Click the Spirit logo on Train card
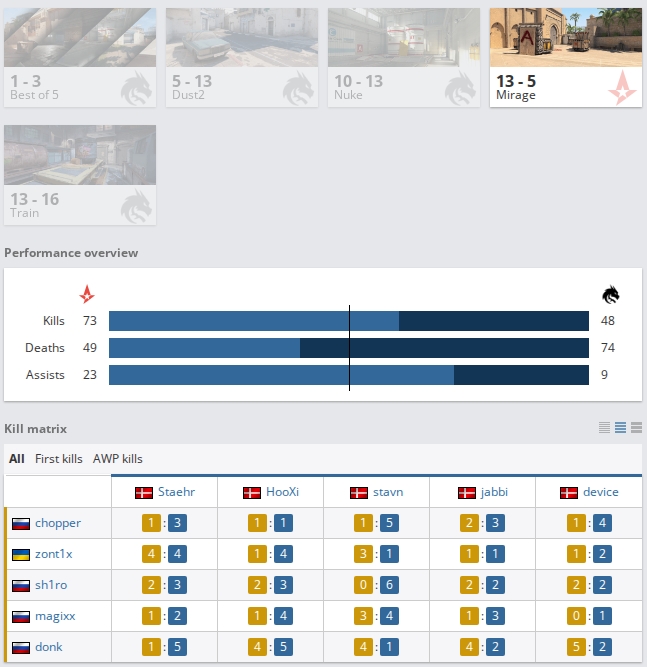Image resolution: width=647 pixels, height=667 pixels. click(x=136, y=206)
